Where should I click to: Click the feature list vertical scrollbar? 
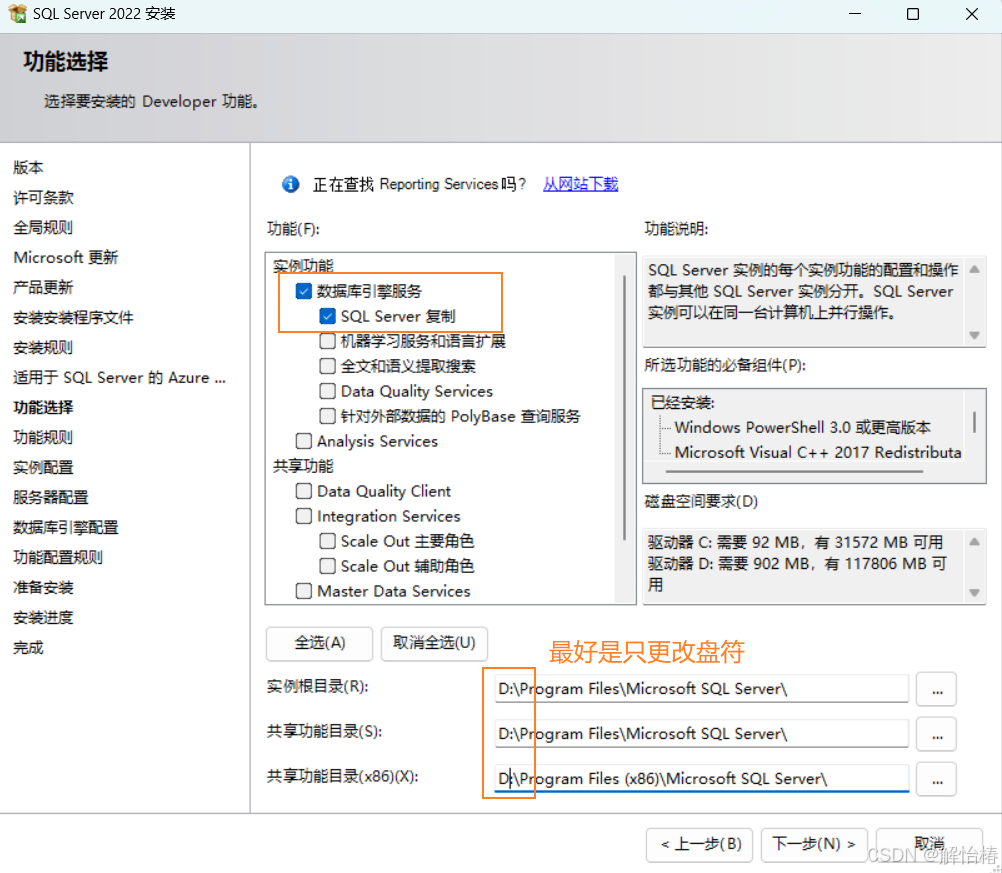(x=624, y=409)
